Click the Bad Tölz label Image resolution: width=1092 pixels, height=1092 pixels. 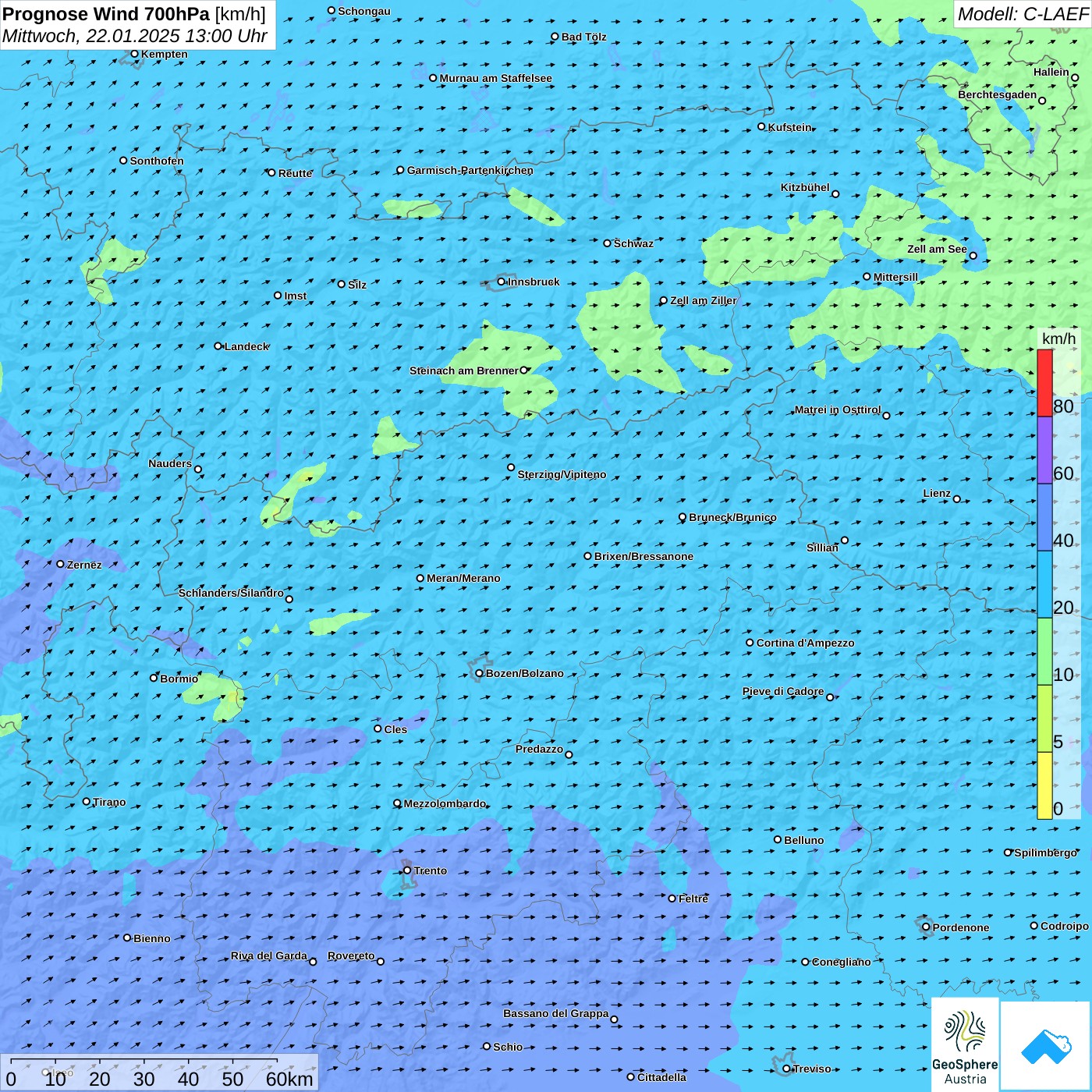583,37
